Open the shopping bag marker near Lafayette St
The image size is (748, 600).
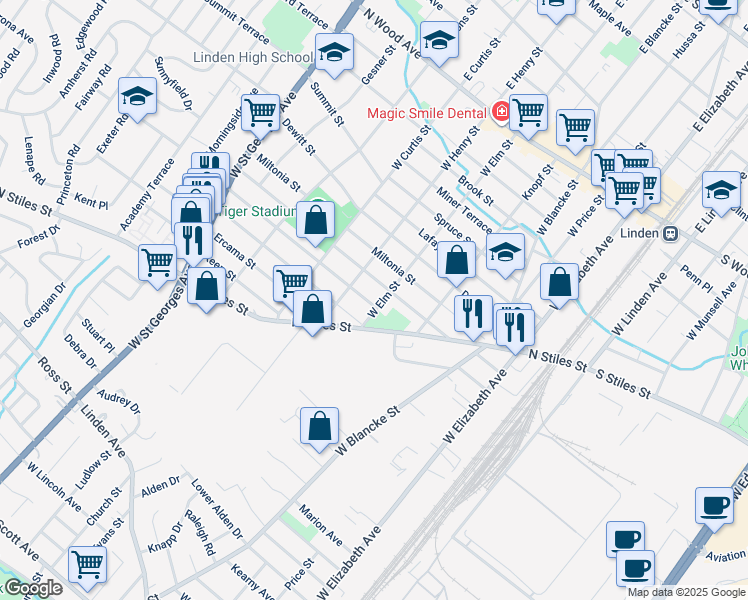pos(456,260)
